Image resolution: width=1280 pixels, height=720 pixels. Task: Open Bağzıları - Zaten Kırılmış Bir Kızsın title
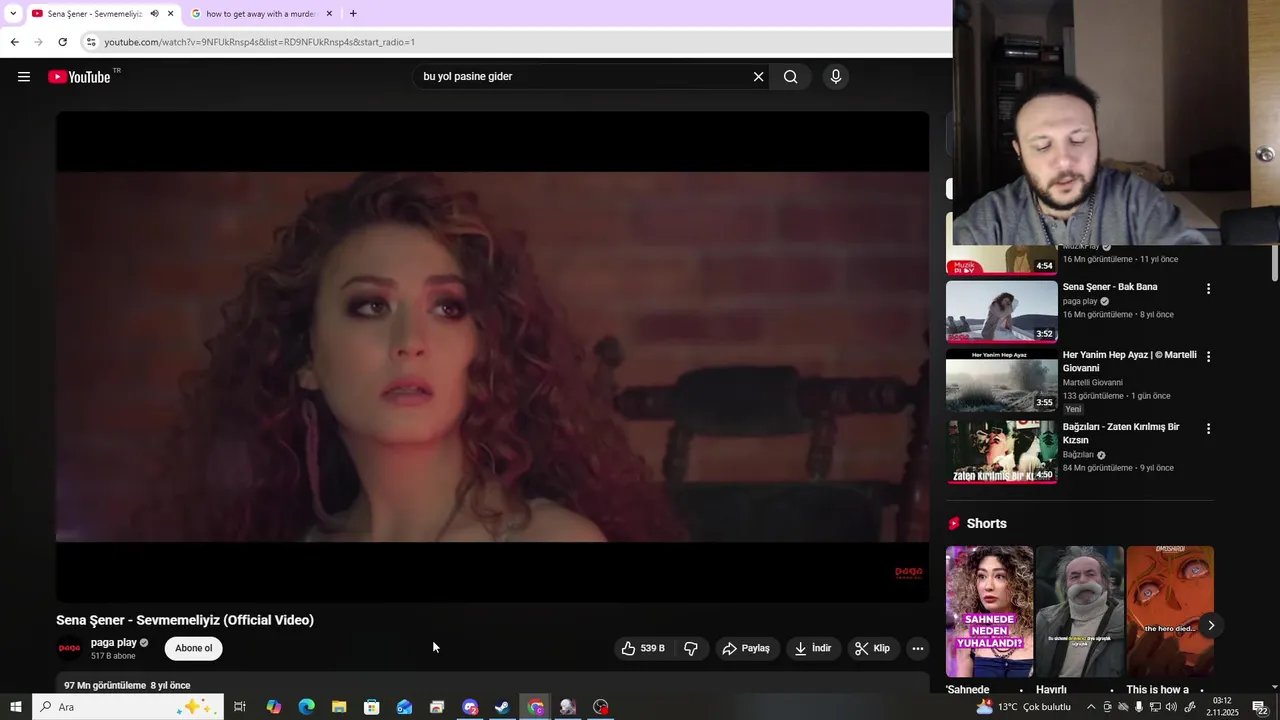(x=1121, y=433)
